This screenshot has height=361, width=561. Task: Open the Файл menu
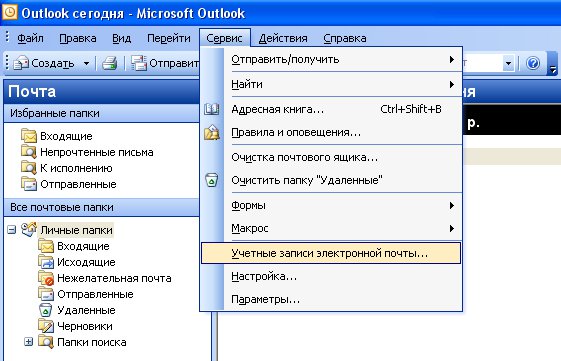(30, 38)
